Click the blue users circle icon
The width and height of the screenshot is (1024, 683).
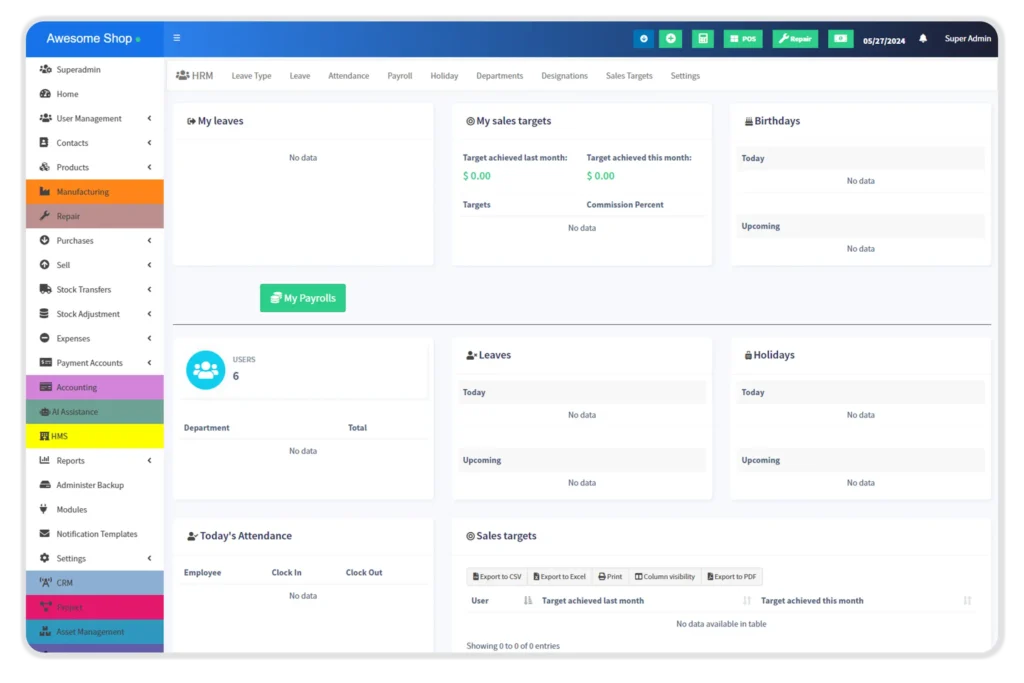tap(206, 370)
